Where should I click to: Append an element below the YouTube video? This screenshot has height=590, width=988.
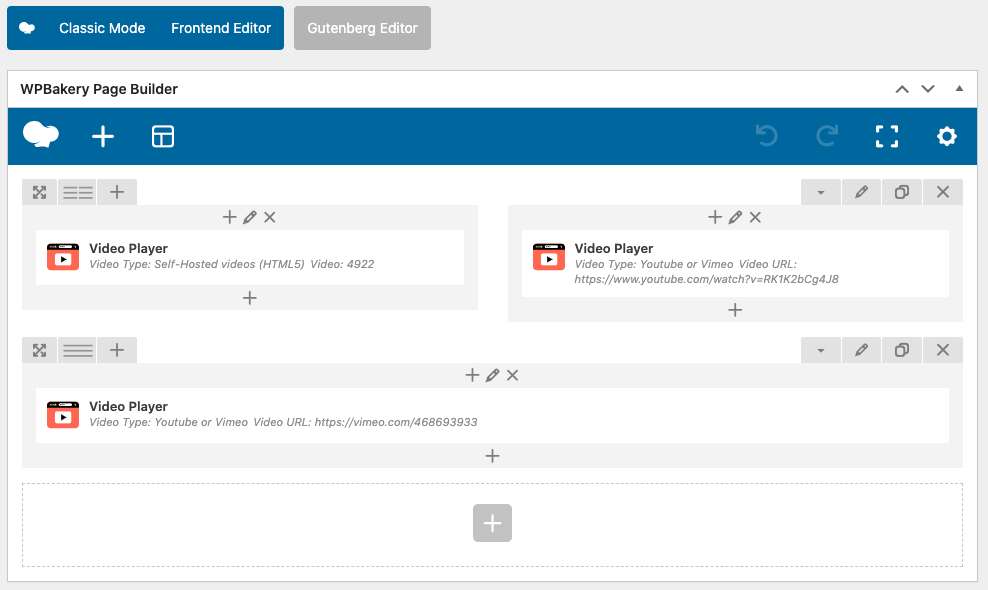735,310
